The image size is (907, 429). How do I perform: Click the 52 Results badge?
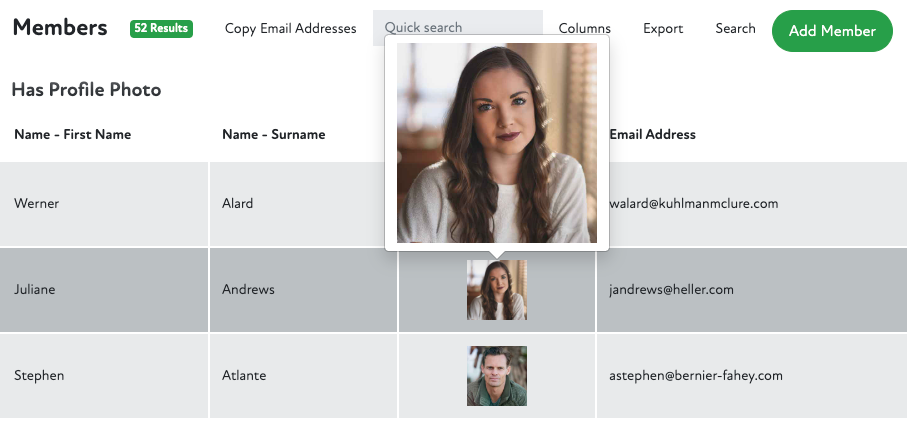click(x=161, y=29)
